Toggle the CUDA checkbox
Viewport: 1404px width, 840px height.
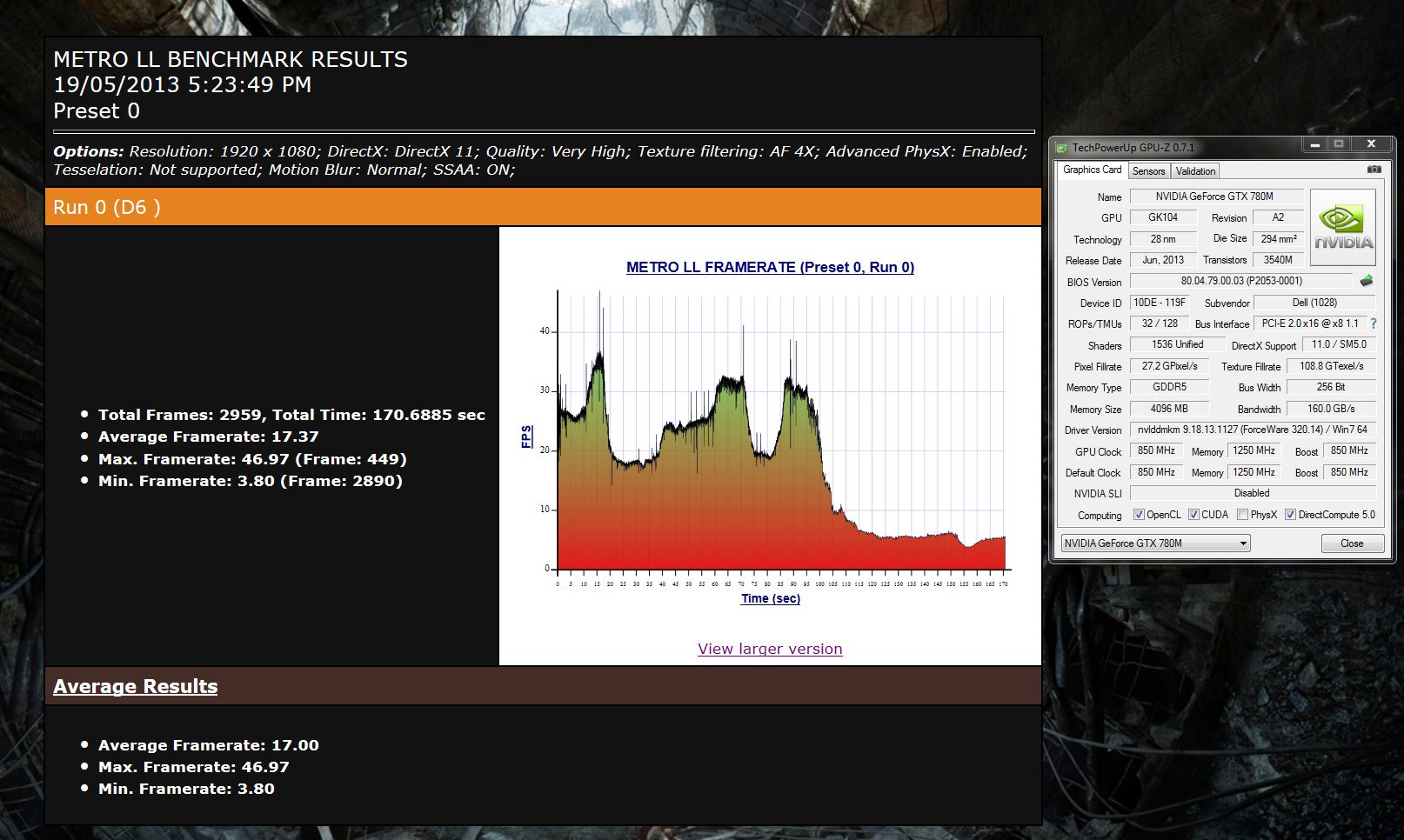[x=1193, y=515]
